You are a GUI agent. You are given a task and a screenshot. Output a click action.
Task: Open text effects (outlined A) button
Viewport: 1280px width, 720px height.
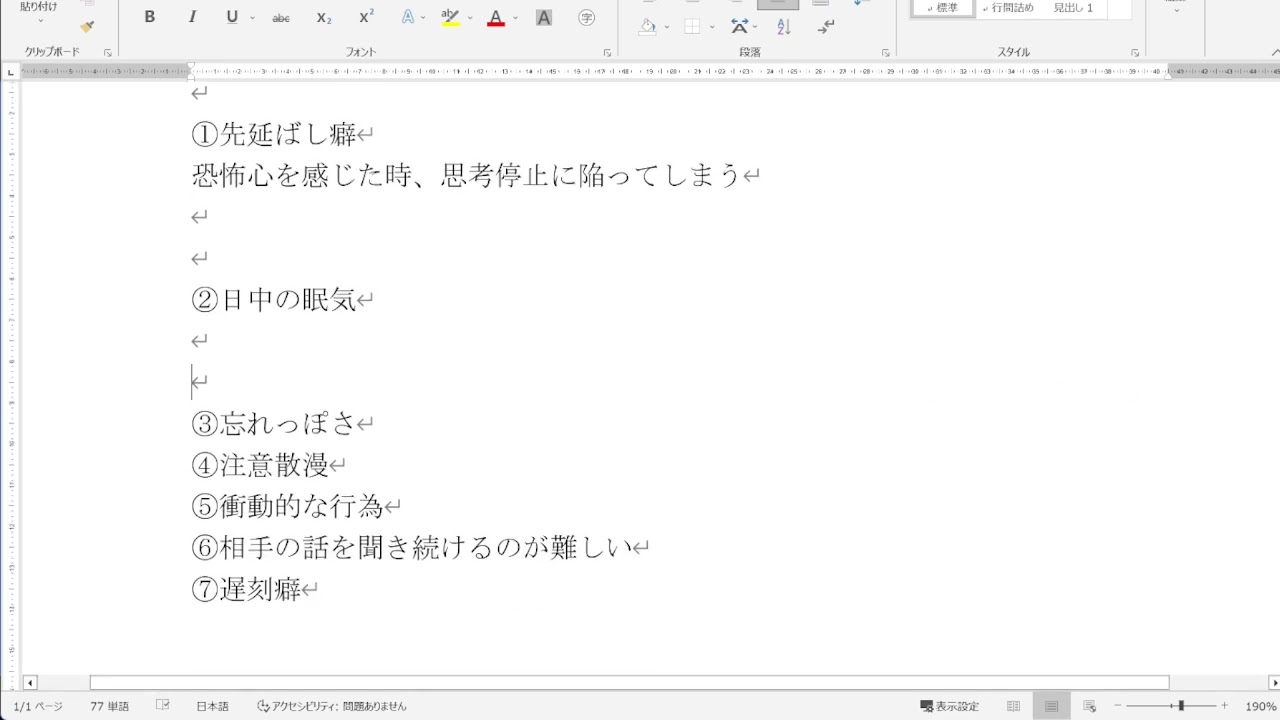click(407, 17)
